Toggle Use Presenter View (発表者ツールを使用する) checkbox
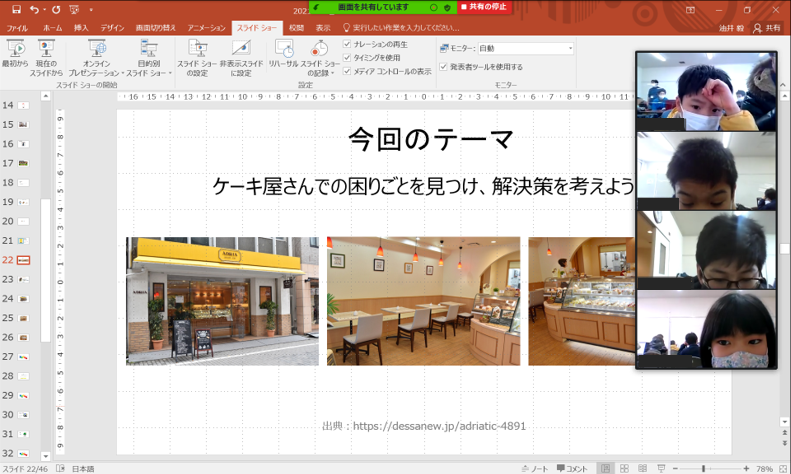The height and width of the screenshot is (474, 791). pyautogui.click(x=443, y=67)
